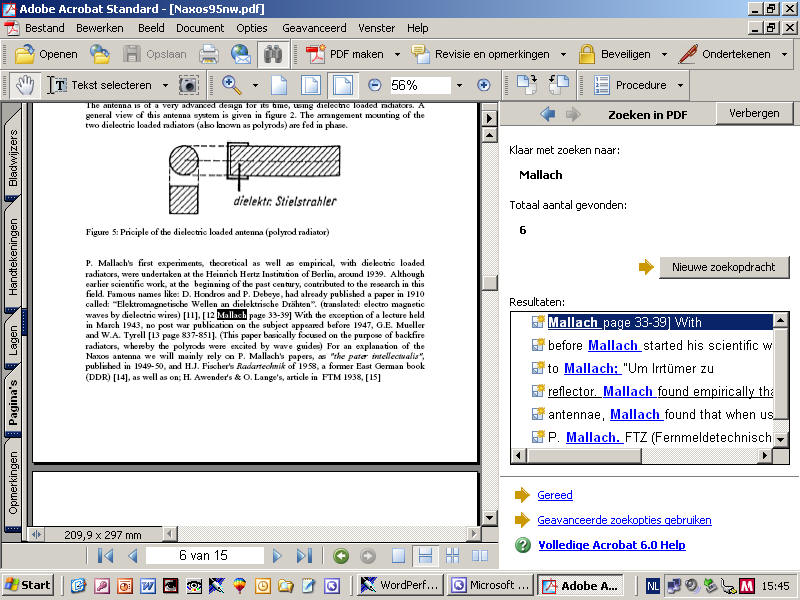Go to the first page
The height and width of the screenshot is (600, 800).
(x=106, y=556)
